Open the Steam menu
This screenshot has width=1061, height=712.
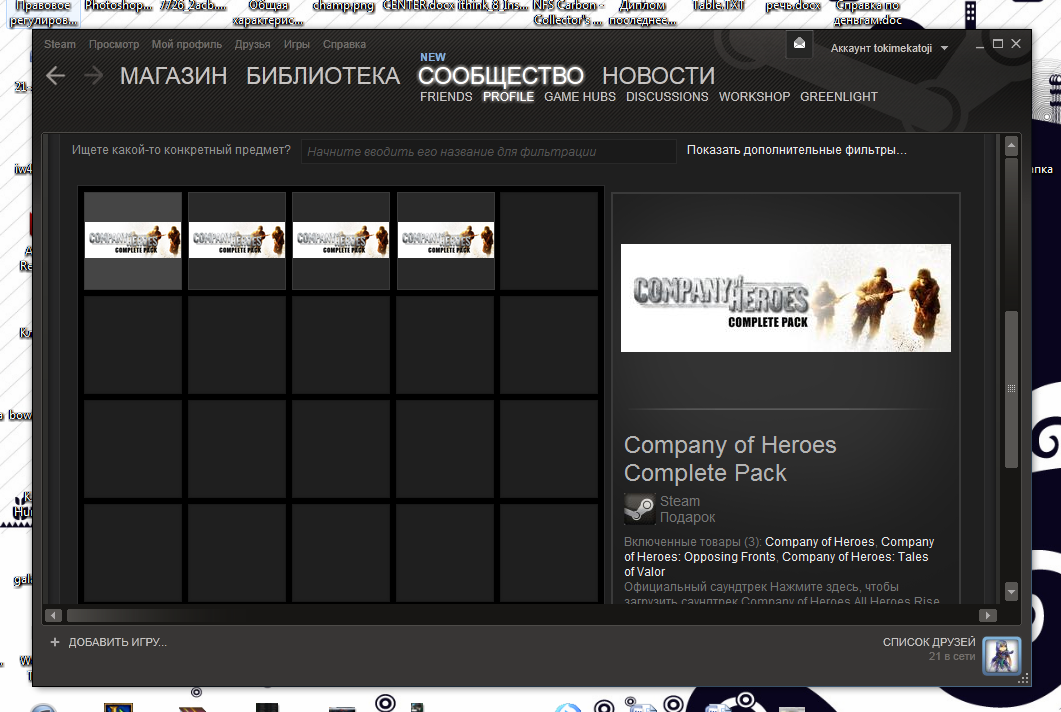click(60, 44)
